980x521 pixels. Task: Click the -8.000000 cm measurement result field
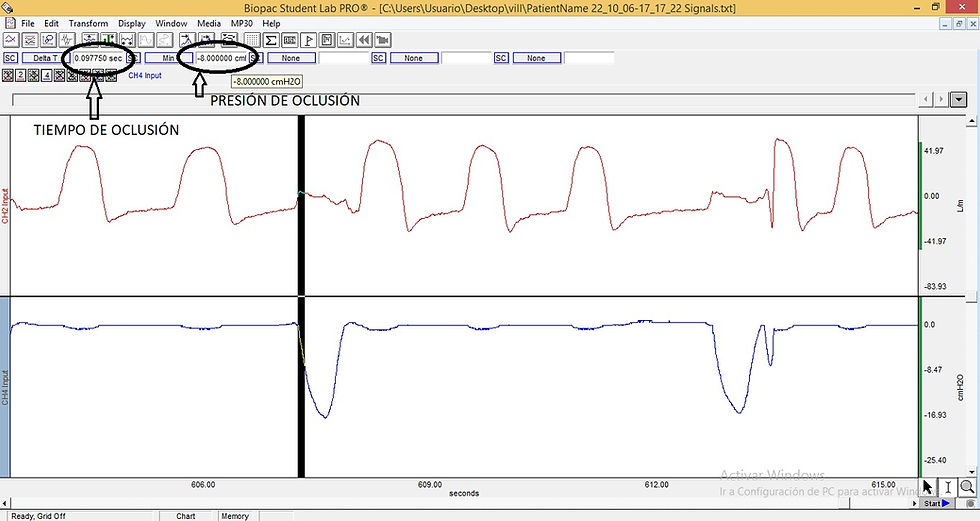click(x=221, y=58)
